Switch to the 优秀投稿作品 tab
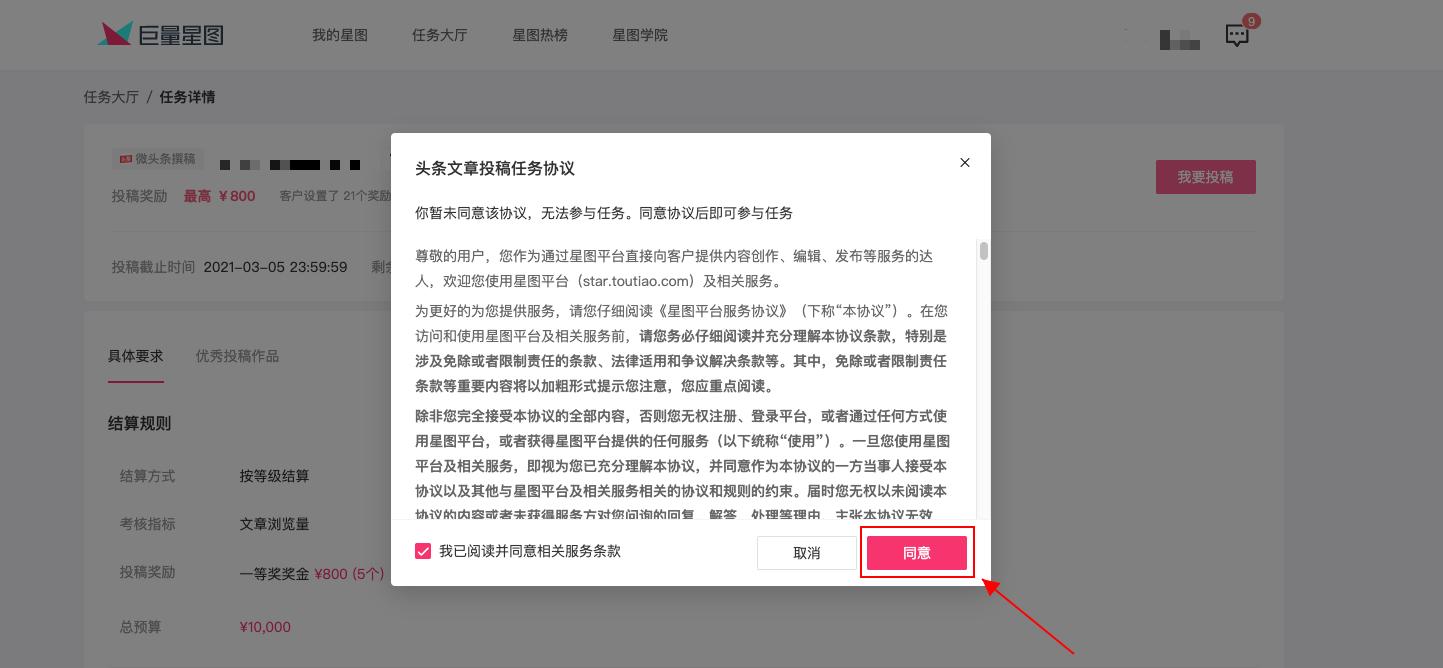 (x=236, y=355)
